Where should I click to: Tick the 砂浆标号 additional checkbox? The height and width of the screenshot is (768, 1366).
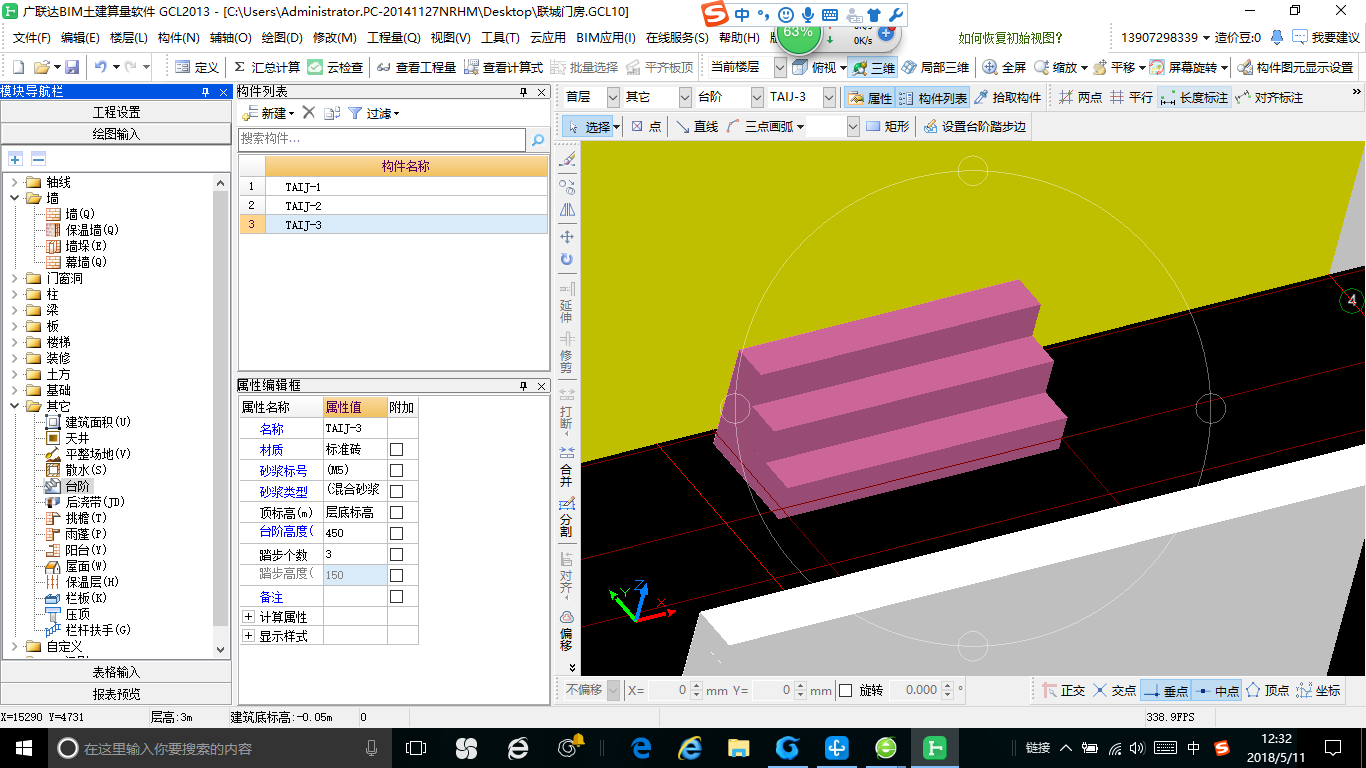pos(397,471)
